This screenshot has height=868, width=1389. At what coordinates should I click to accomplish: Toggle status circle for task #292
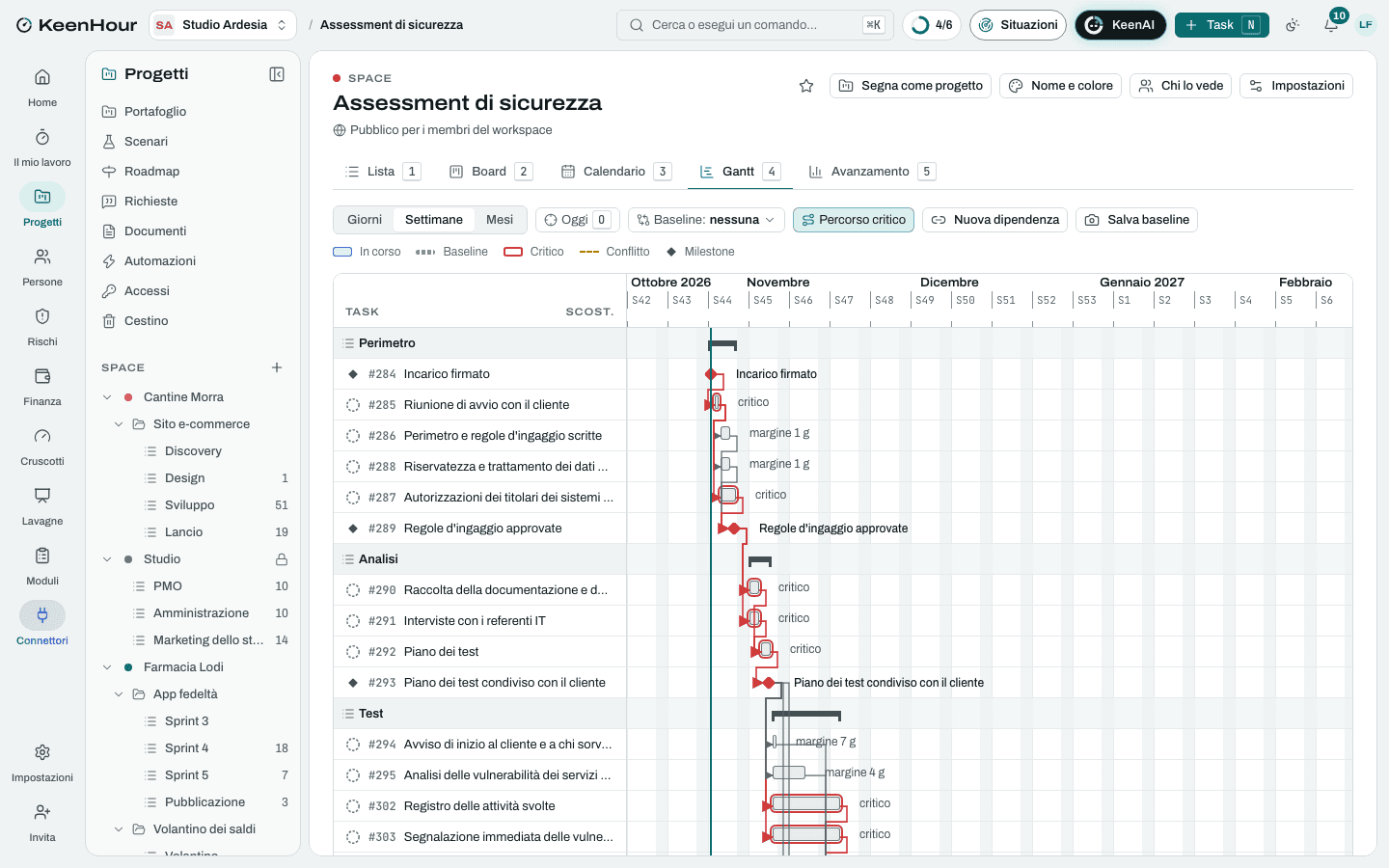(x=353, y=652)
